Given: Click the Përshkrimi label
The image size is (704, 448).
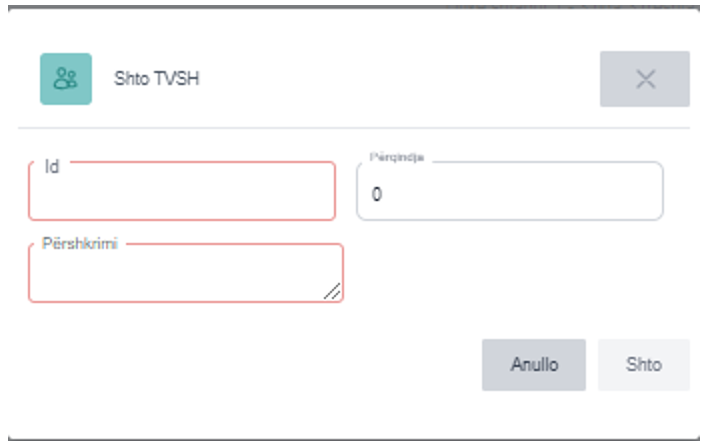Looking at the screenshot, I should click(80, 244).
